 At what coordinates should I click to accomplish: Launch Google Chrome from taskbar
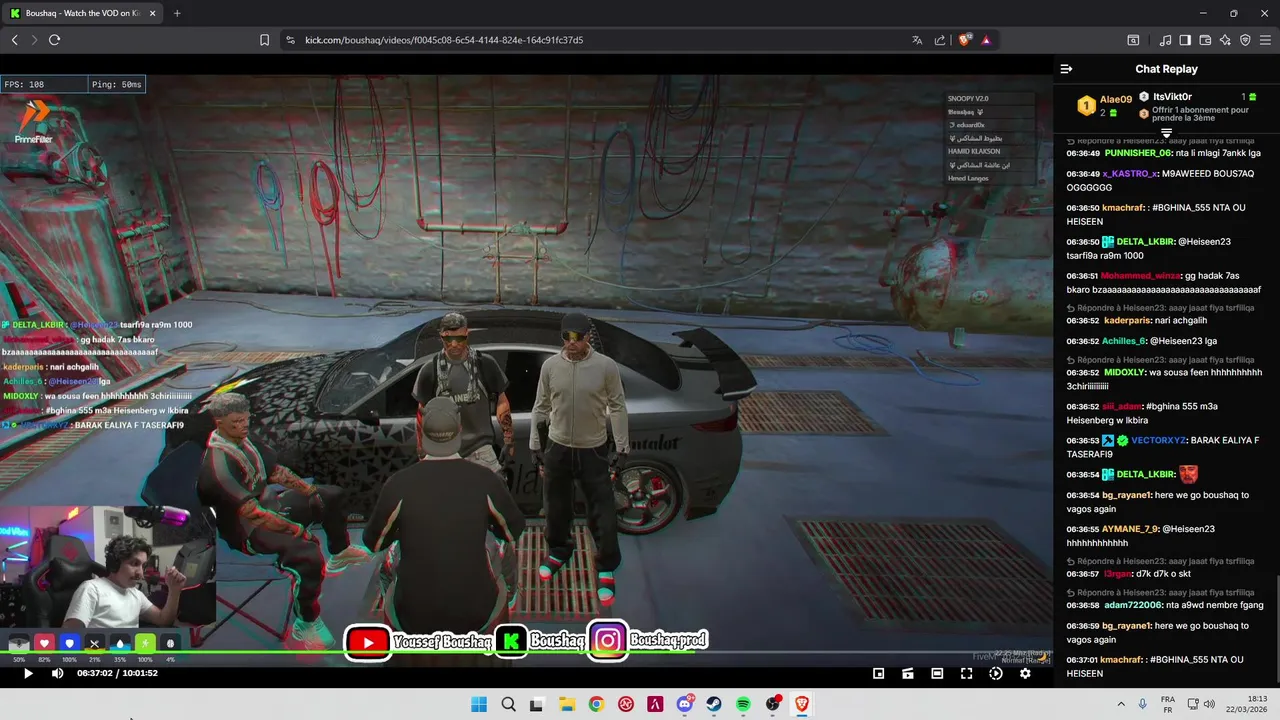[596, 704]
